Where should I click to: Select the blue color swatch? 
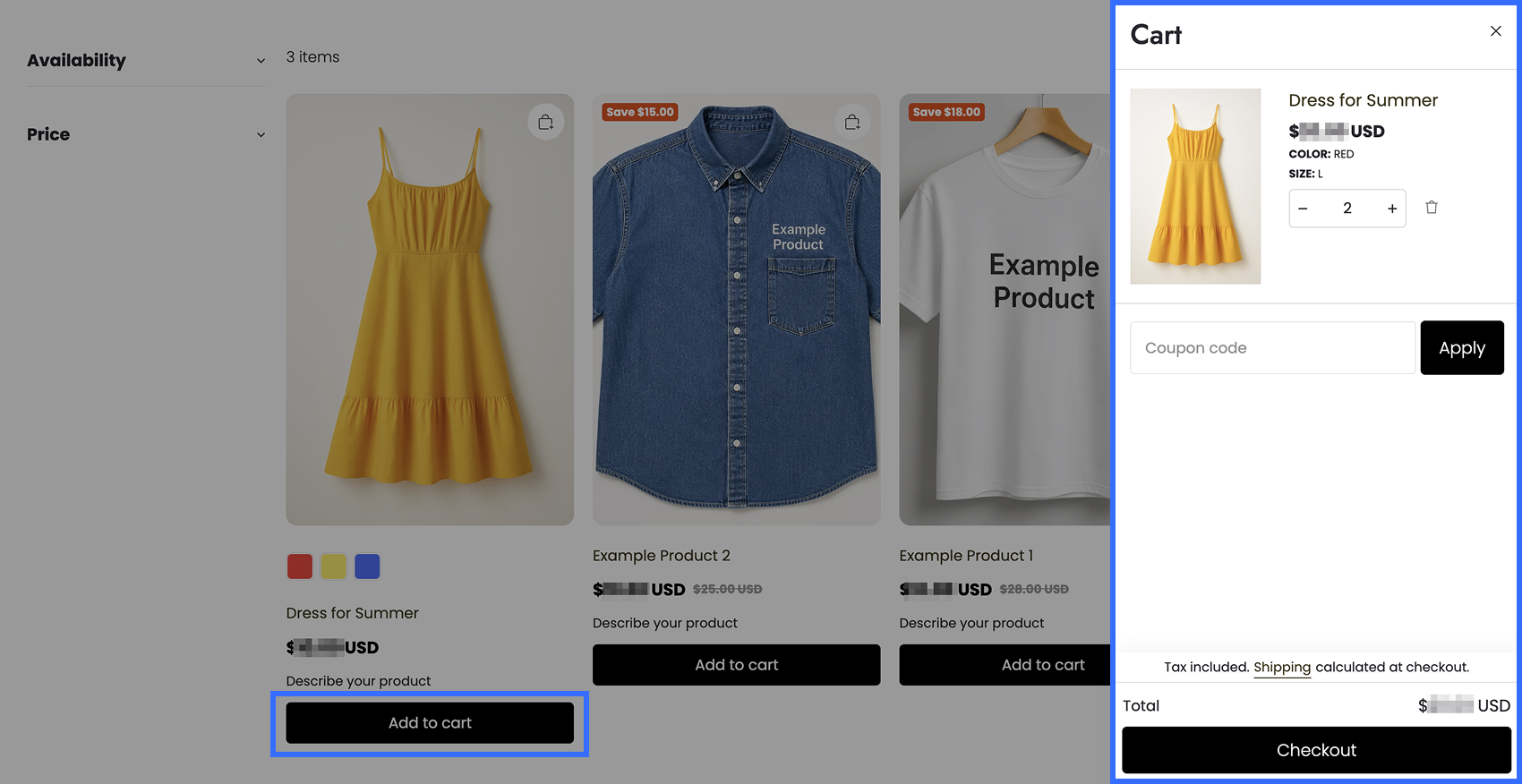pos(367,567)
